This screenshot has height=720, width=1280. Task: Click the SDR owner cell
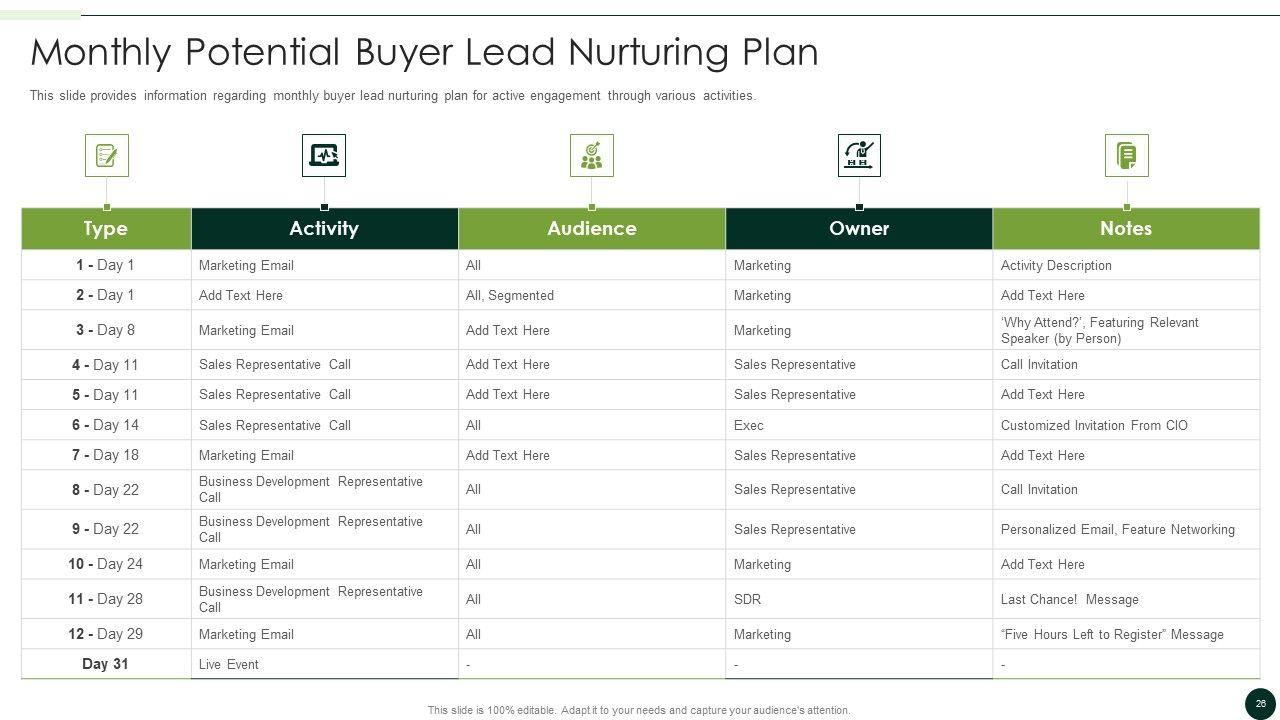(747, 600)
